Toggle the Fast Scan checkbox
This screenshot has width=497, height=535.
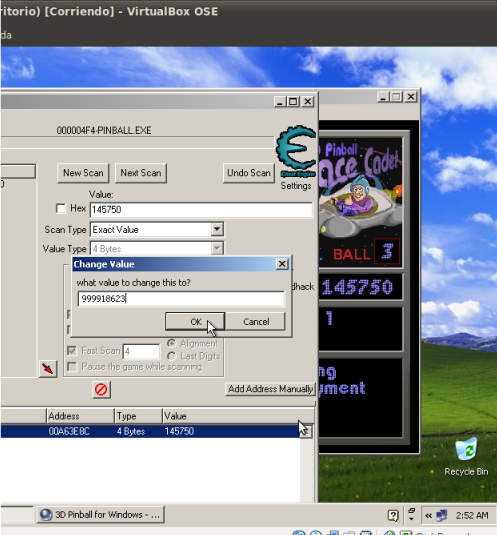[72, 350]
